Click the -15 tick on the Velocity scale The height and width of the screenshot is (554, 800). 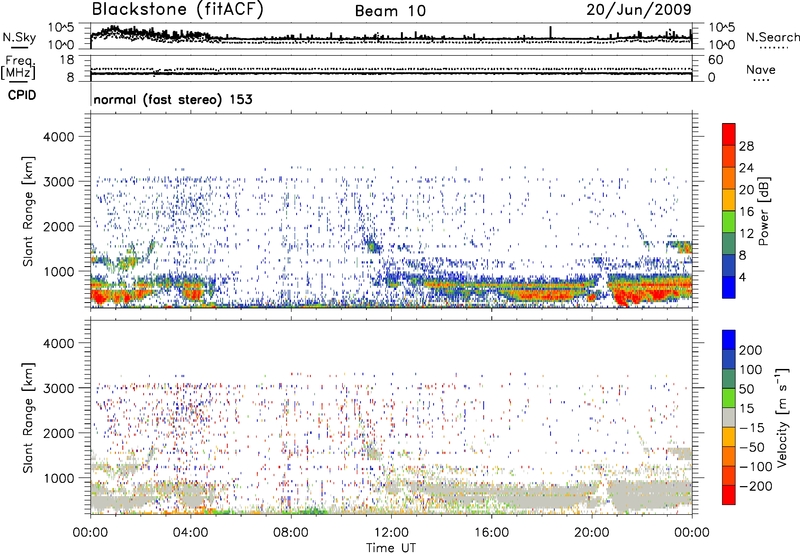(x=751, y=427)
